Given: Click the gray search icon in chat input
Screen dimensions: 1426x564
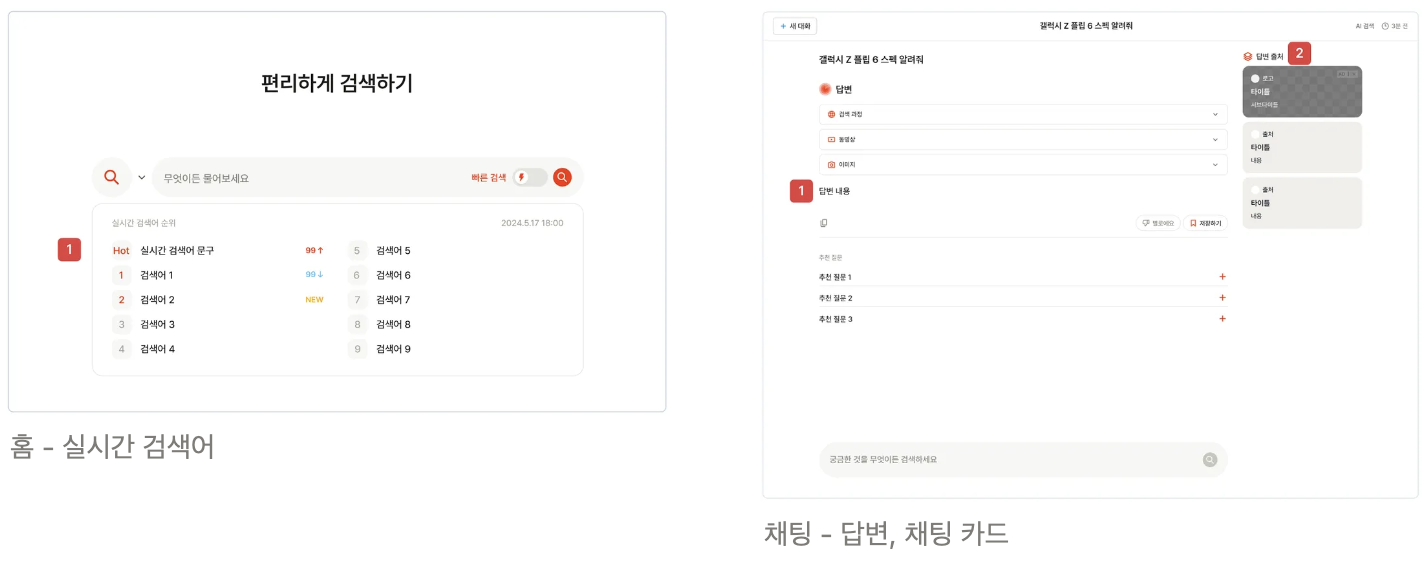Looking at the screenshot, I should click(x=1209, y=460).
